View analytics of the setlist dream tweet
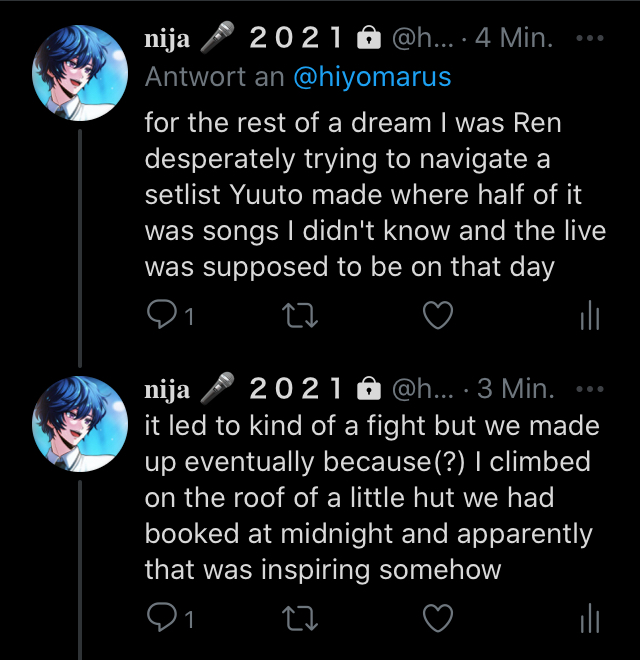 tap(589, 316)
